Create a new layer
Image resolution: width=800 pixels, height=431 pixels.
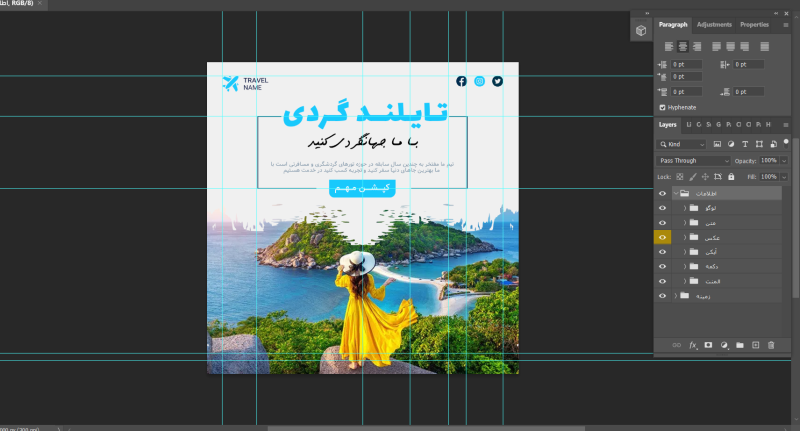[x=756, y=345]
